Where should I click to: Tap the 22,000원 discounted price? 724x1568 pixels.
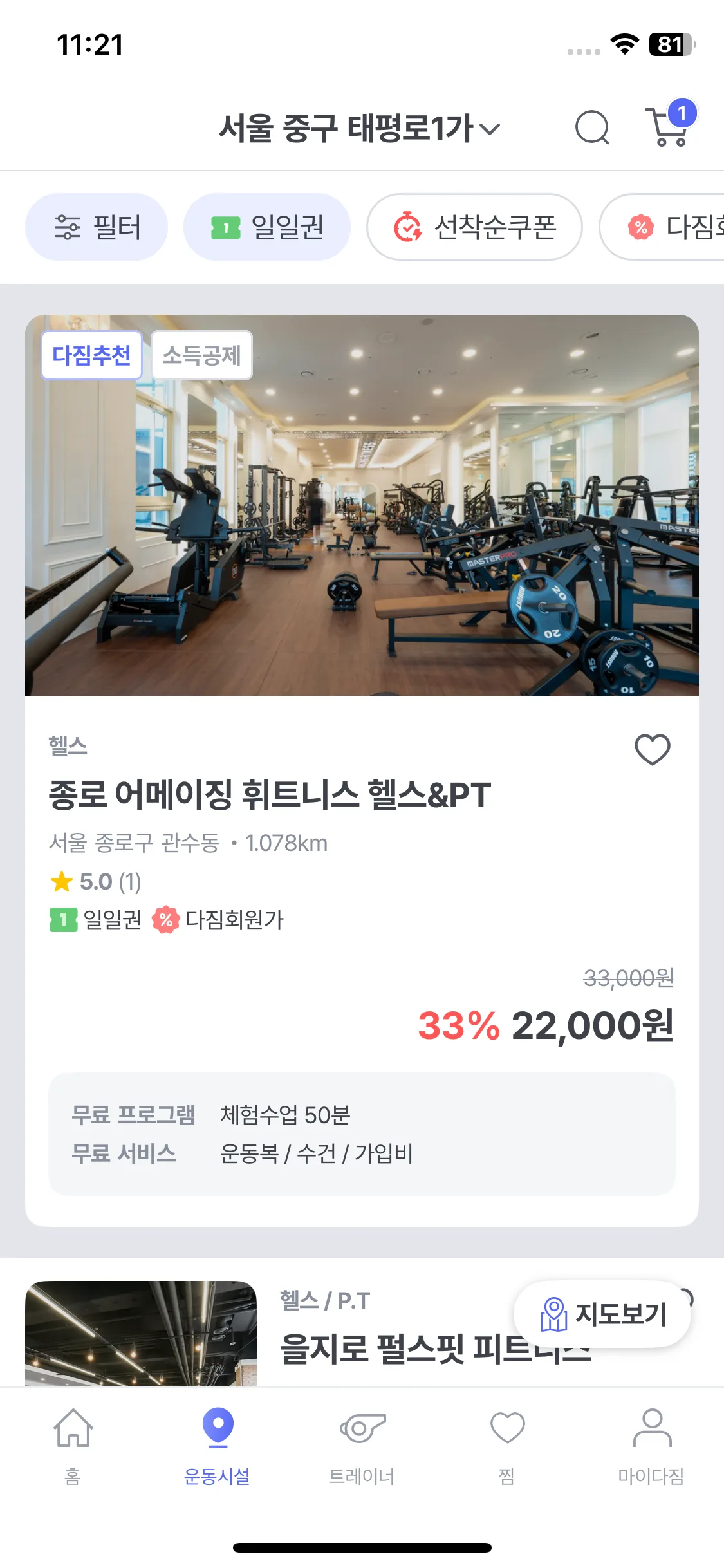(x=591, y=1025)
